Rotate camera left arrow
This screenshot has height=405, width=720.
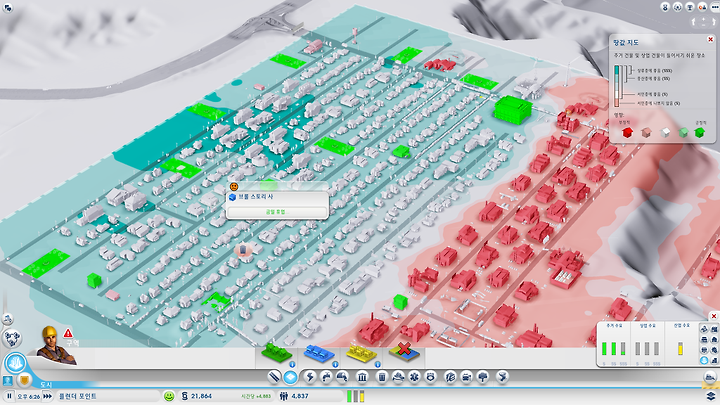click(x=694, y=22)
